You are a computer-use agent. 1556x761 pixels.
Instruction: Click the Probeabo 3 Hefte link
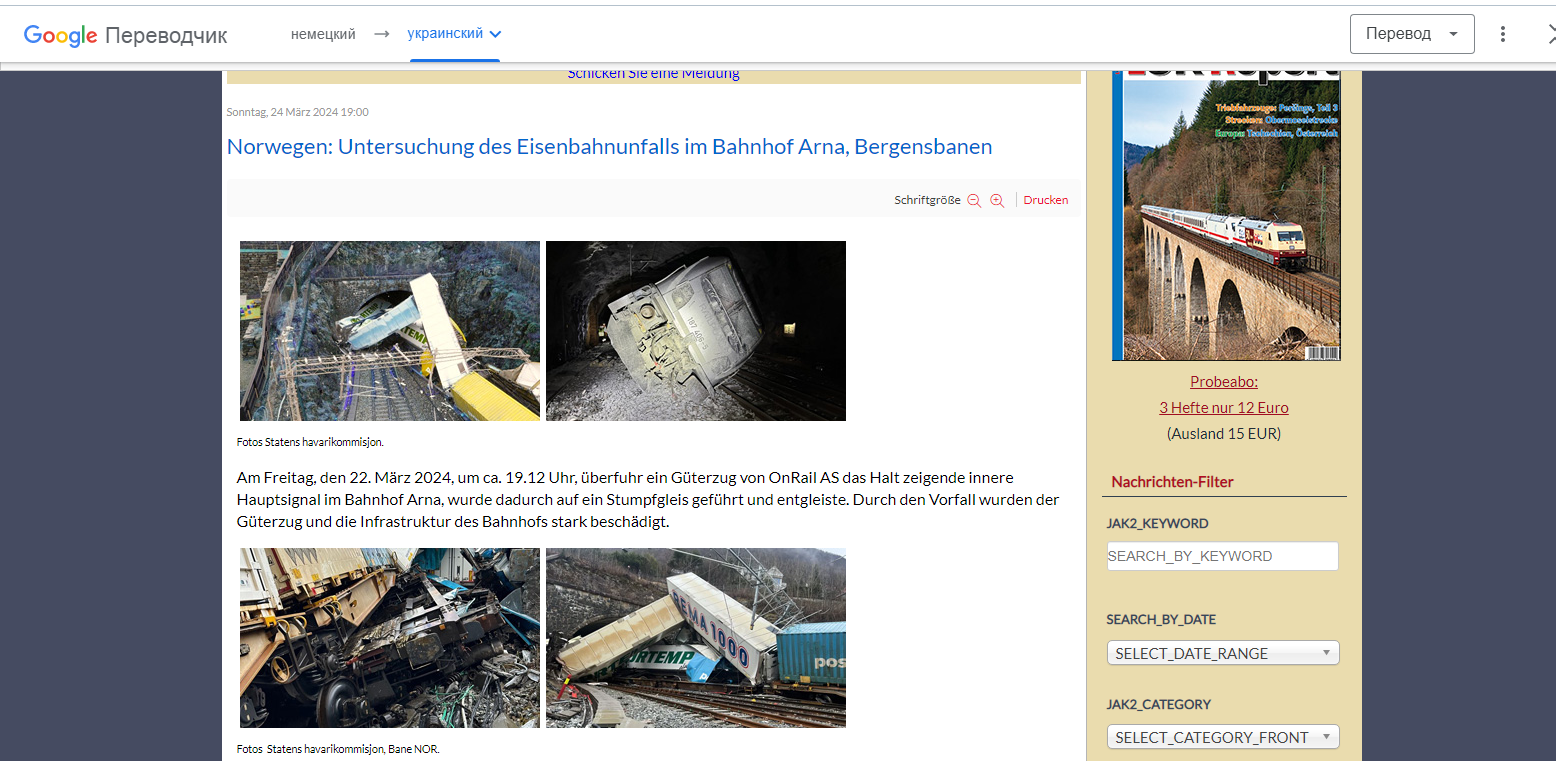(x=1224, y=395)
